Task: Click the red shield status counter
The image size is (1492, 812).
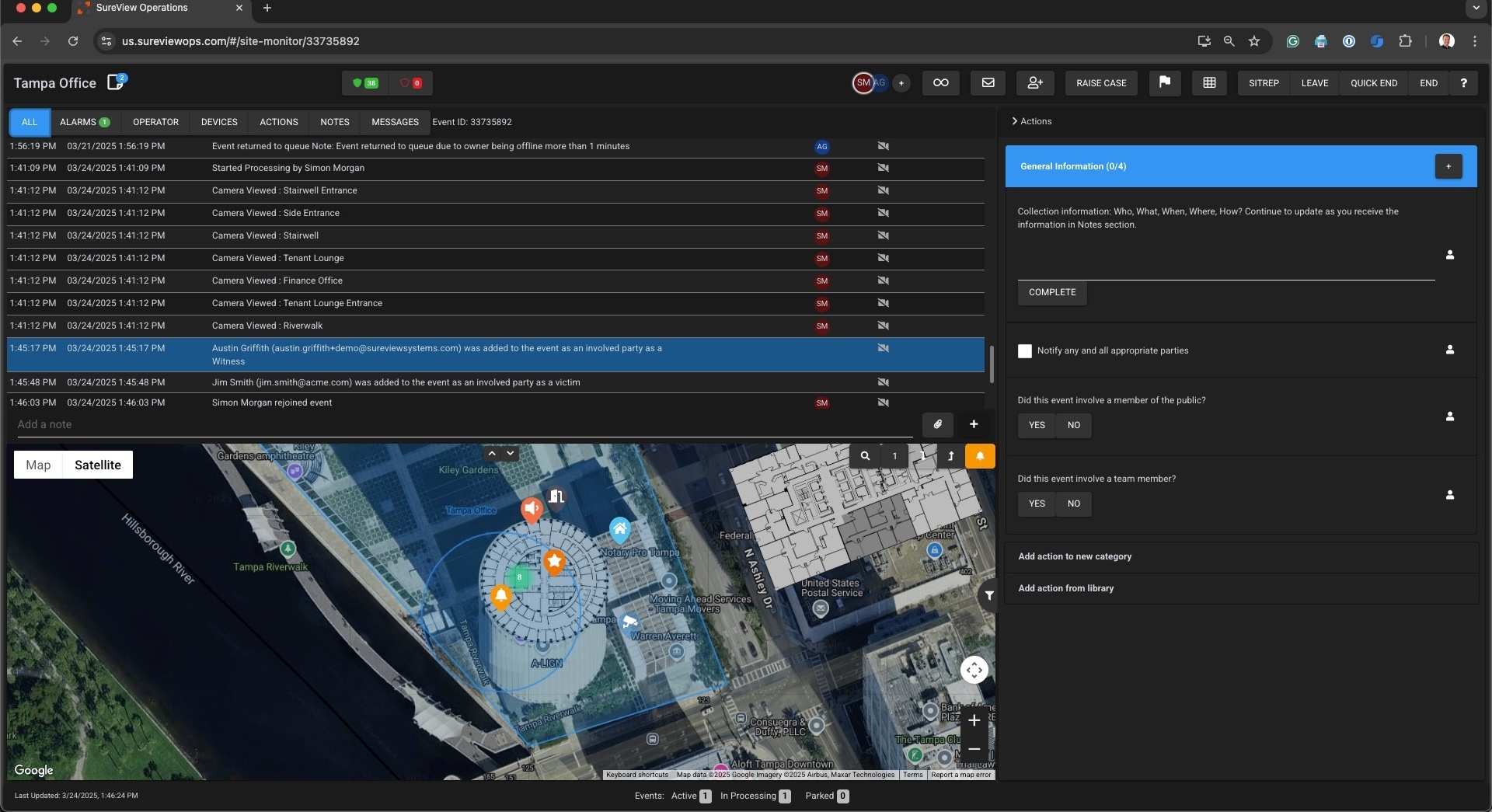Action: 410,83
